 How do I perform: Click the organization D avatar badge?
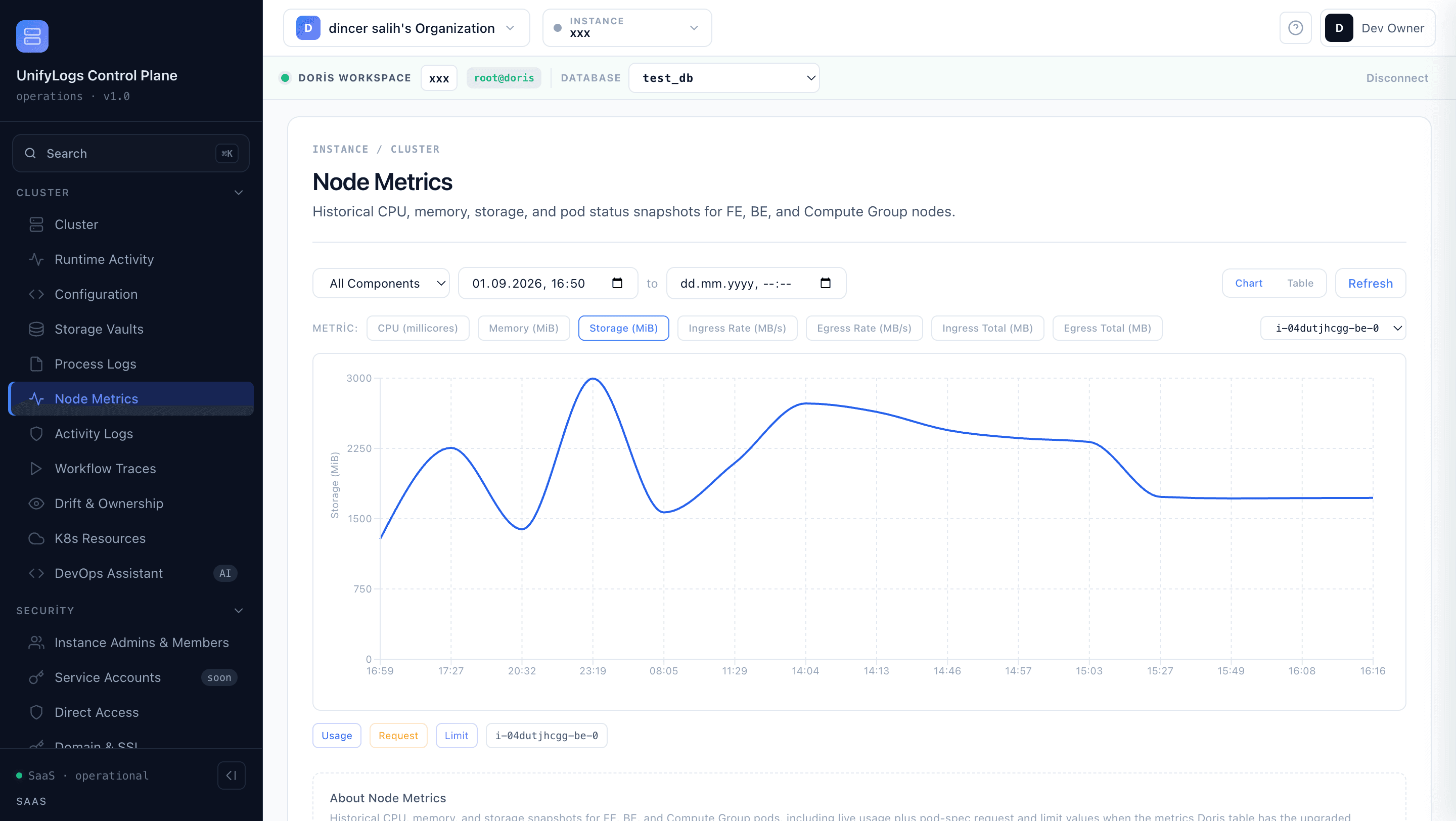(x=308, y=28)
